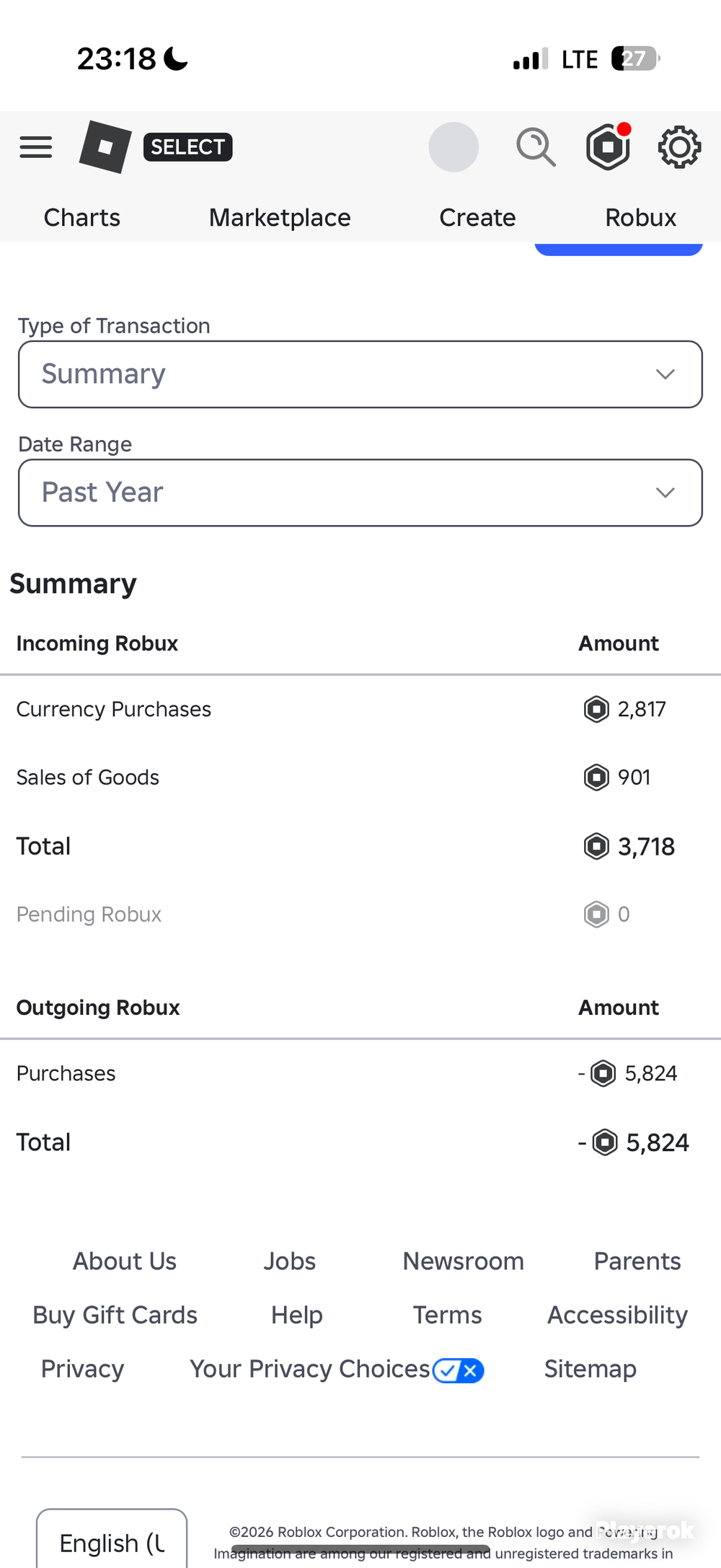Toggle the Your Privacy Choices check icon
The image size is (721, 1568).
coord(459,1370)
